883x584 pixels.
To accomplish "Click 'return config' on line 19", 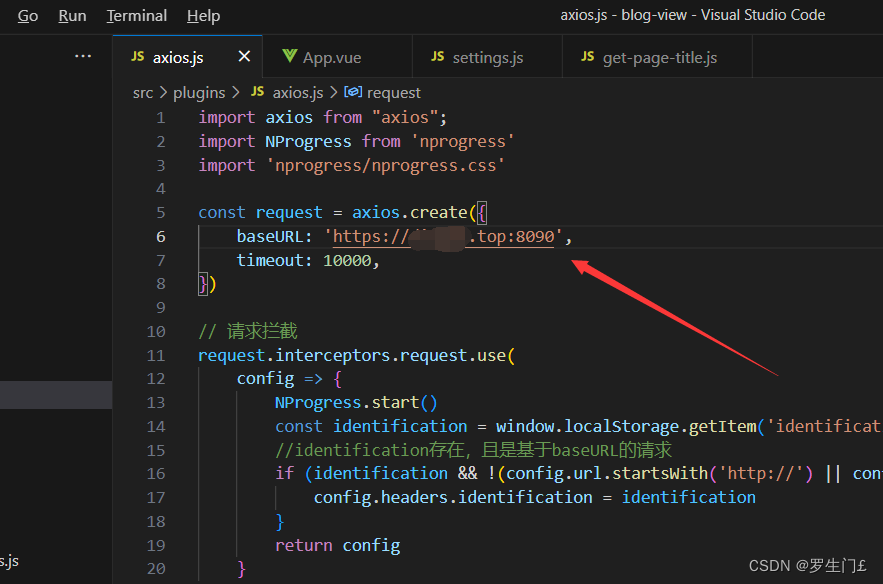I will click(x=337, y=545).
